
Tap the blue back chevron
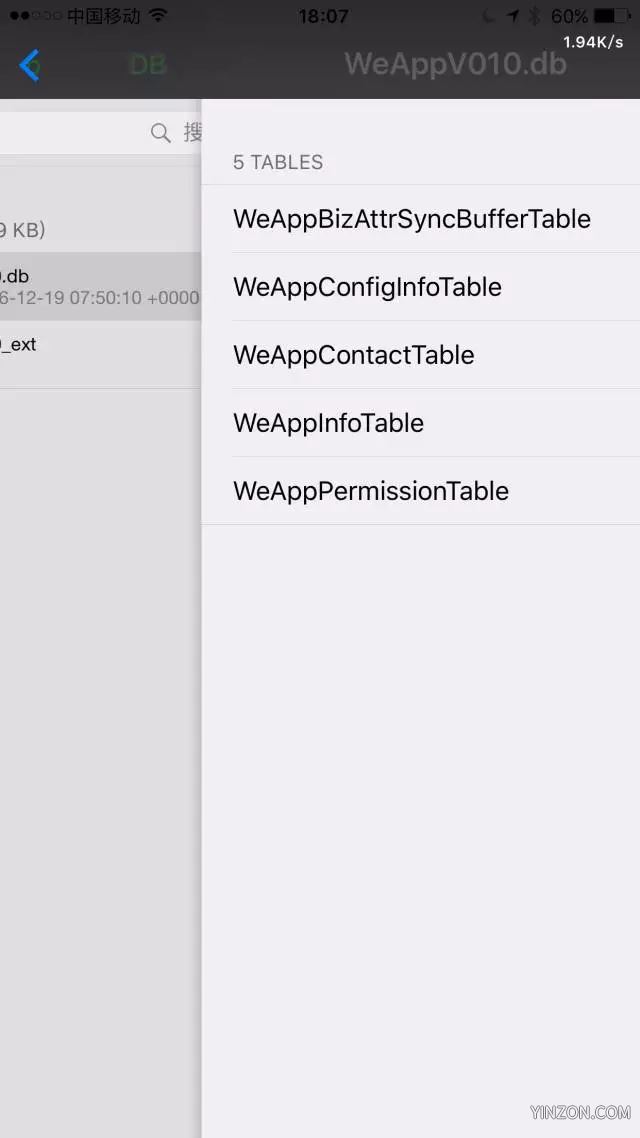(29, 65)
